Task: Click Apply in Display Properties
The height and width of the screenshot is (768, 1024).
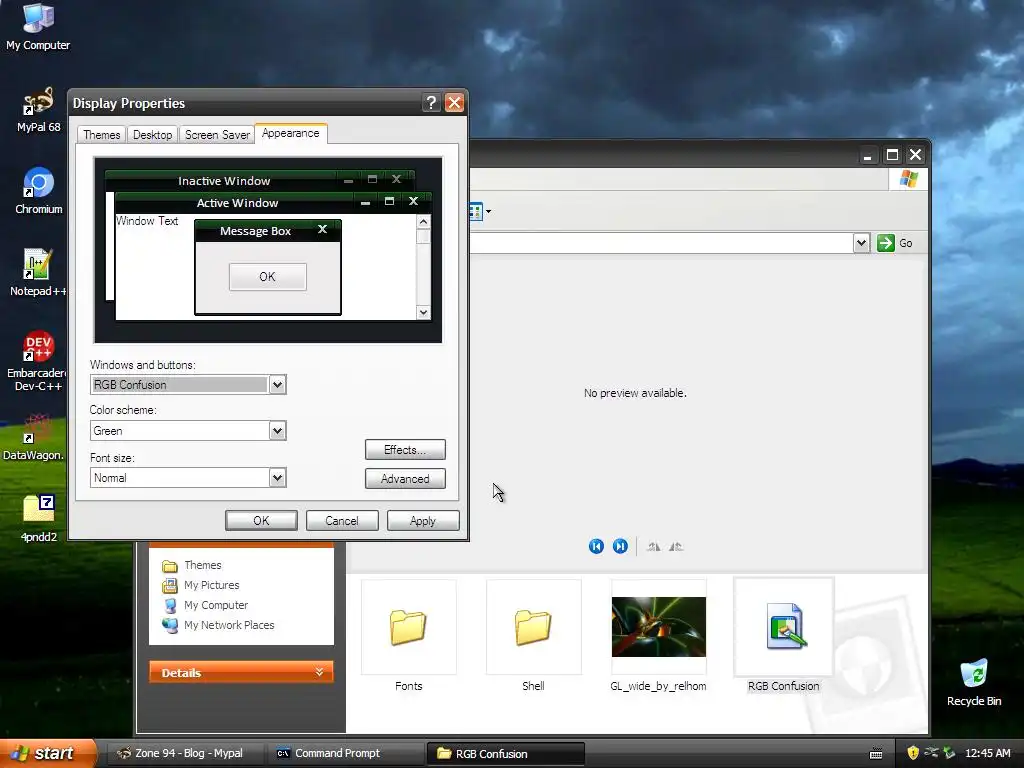Action: pyautogui.click(x=423, y=520)
